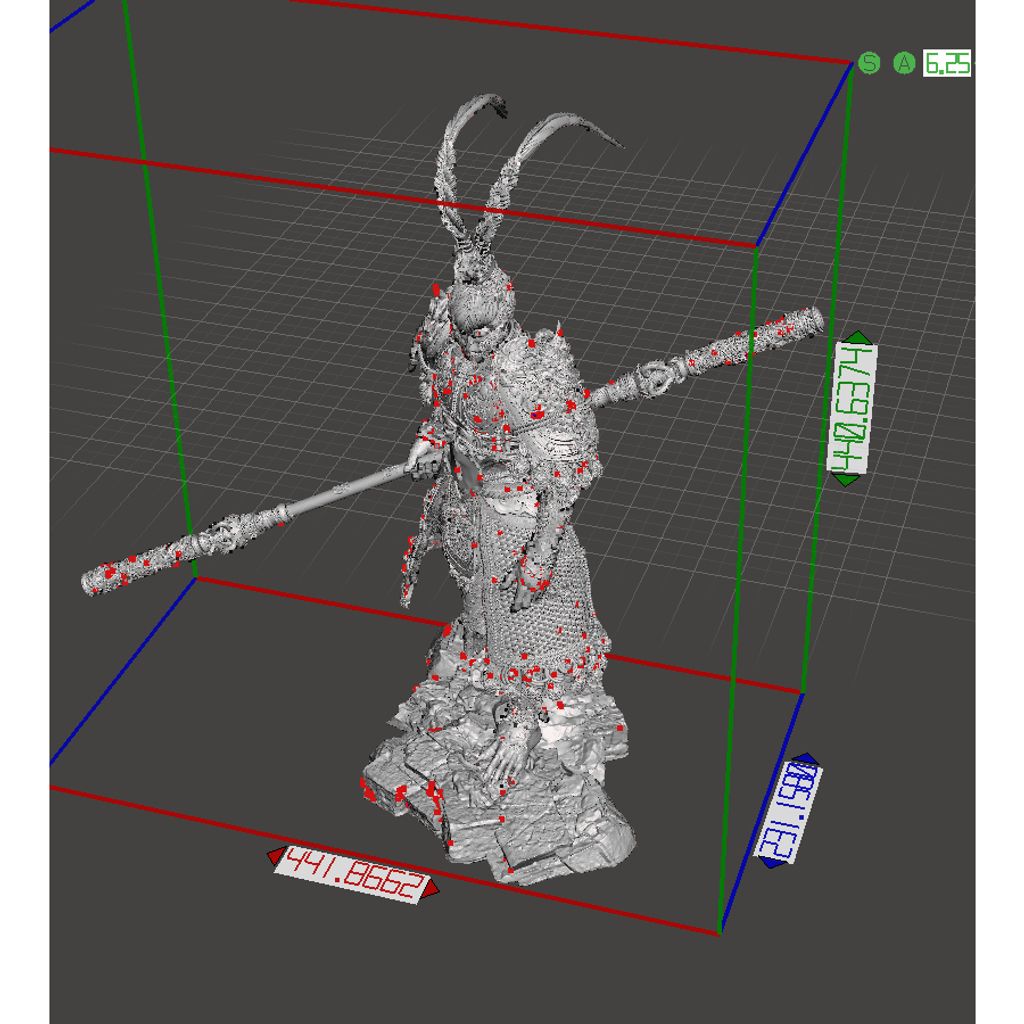This screenshot has width=1024, height=1024.
Task: Click the red 441.8662 width dimension label
Action: tap(353, 873)
